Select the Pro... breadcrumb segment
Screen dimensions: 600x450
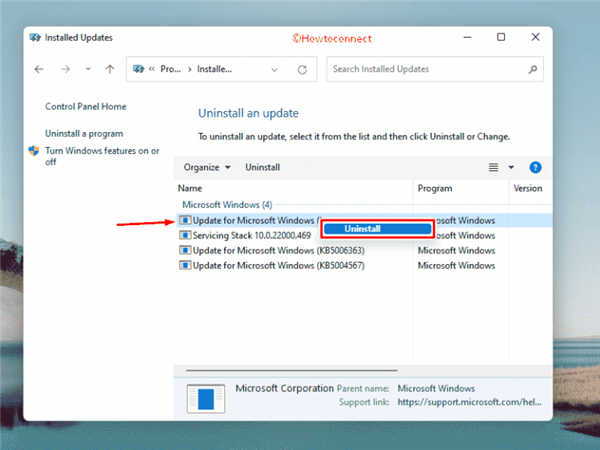[x=170, y=69]
